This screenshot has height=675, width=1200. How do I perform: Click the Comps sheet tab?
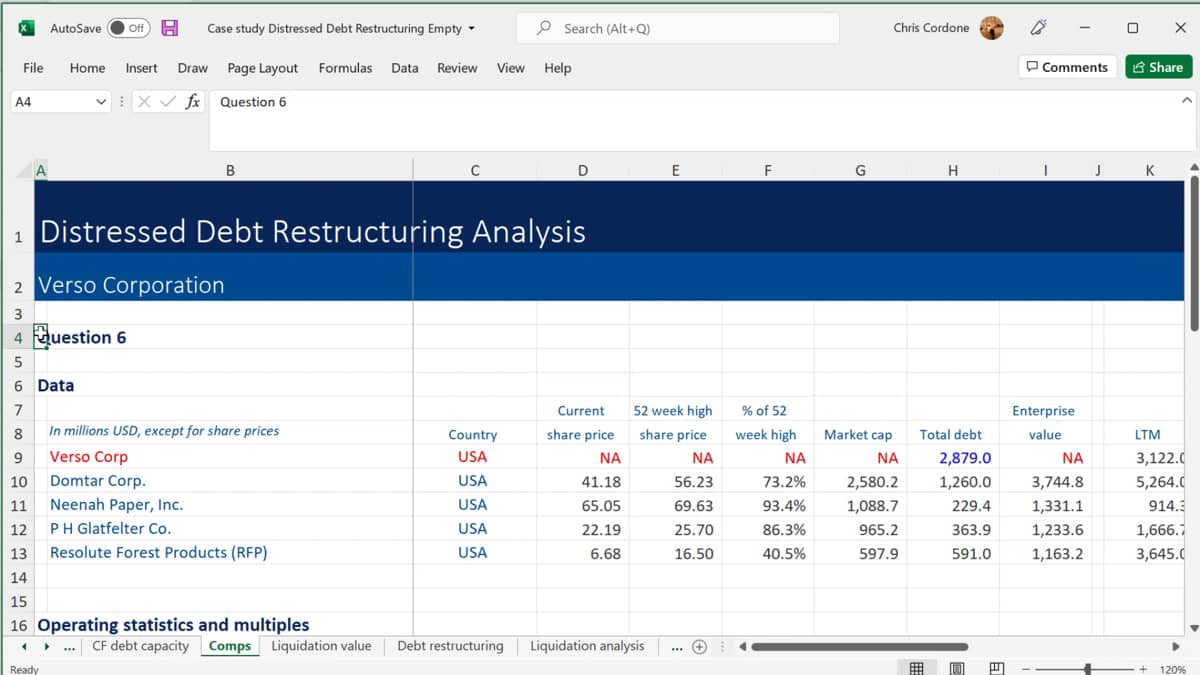click(230, 646)
